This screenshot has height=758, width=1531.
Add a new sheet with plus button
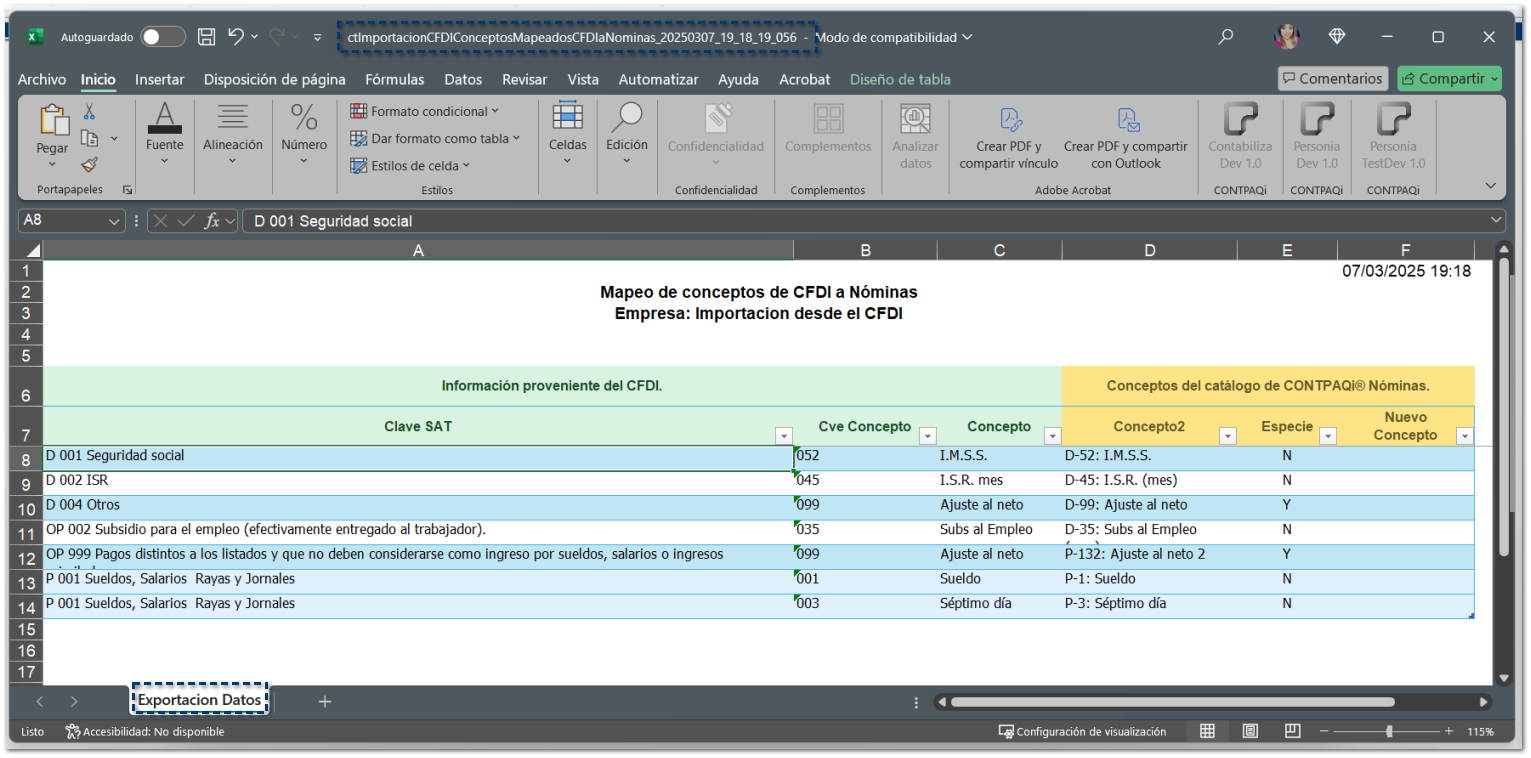coord(325,701)
